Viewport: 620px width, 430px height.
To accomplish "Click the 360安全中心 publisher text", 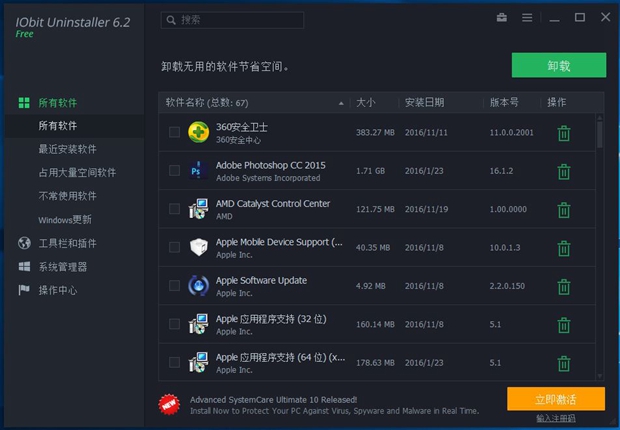I will click(238, 140).
